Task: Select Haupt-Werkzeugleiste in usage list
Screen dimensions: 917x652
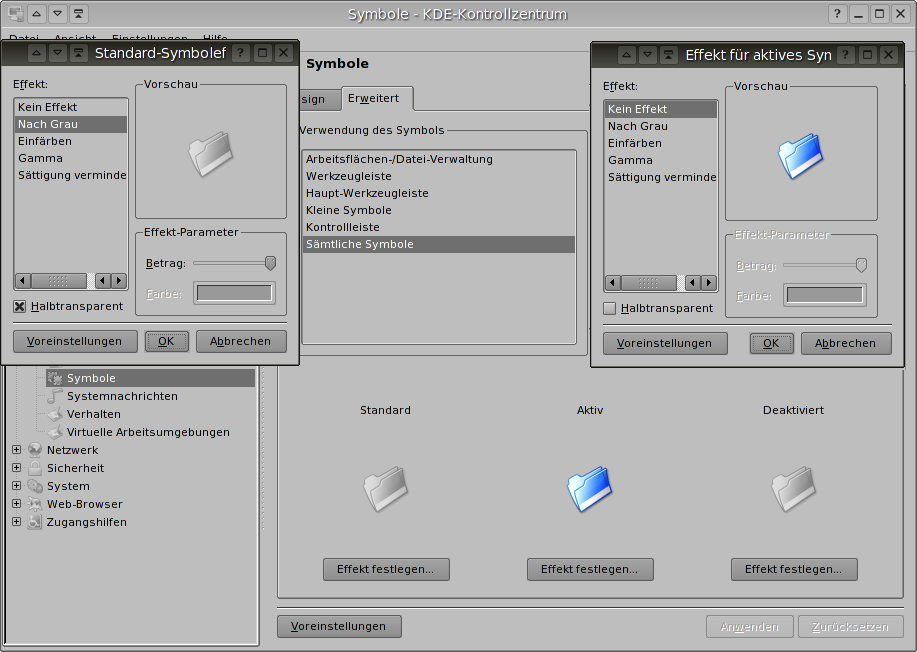Action: pos(439,193)
